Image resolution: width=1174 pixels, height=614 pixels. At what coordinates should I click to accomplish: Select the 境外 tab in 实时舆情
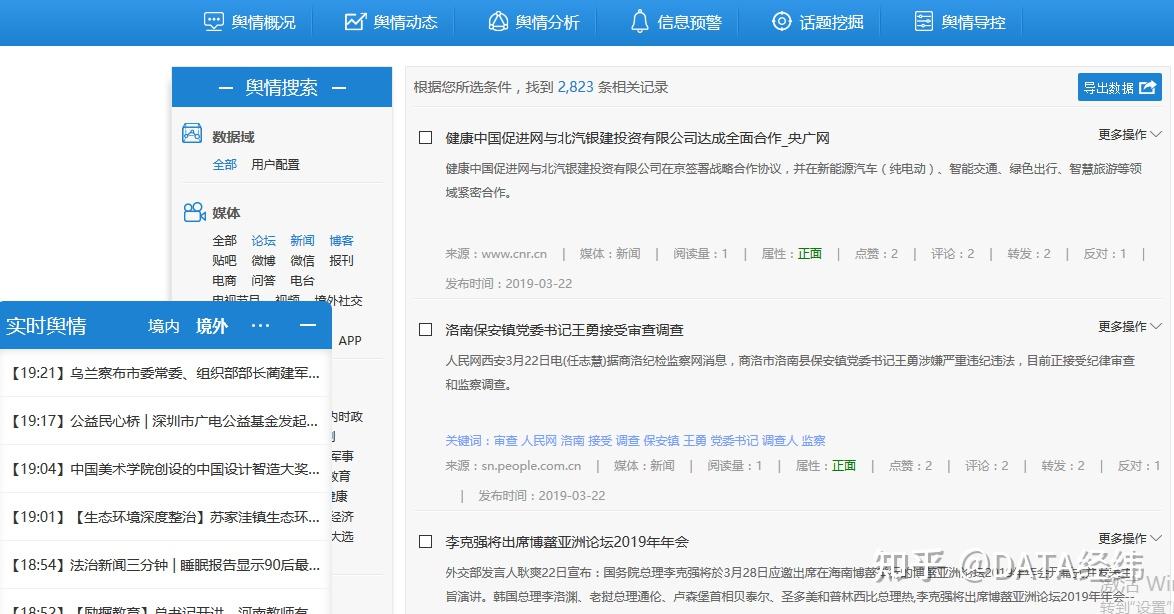(211, 325)
